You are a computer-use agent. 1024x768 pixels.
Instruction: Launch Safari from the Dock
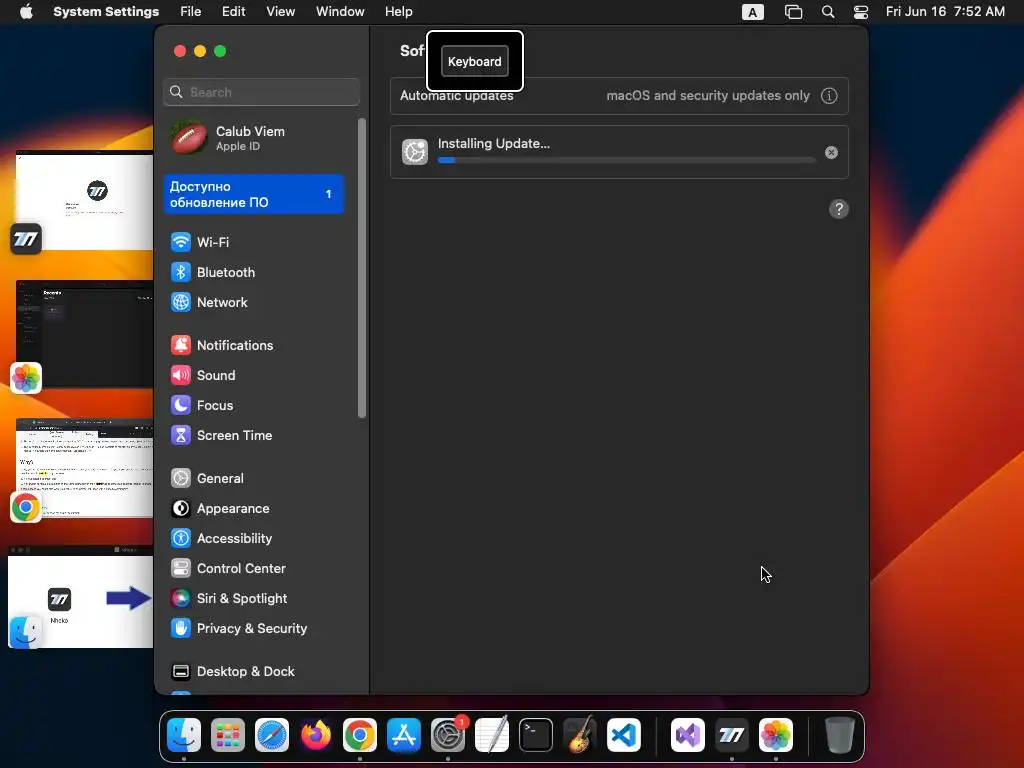point(272,735)
